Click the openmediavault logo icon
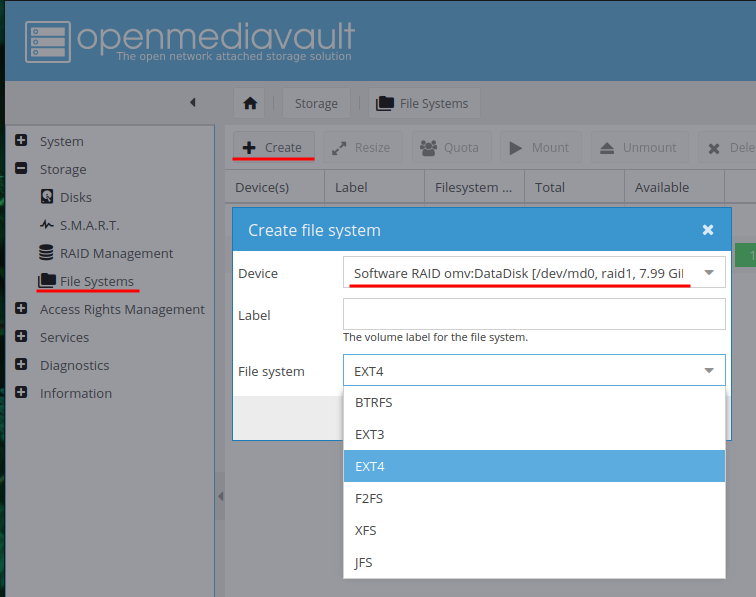 pyautogui.click(x=48, y=42)
